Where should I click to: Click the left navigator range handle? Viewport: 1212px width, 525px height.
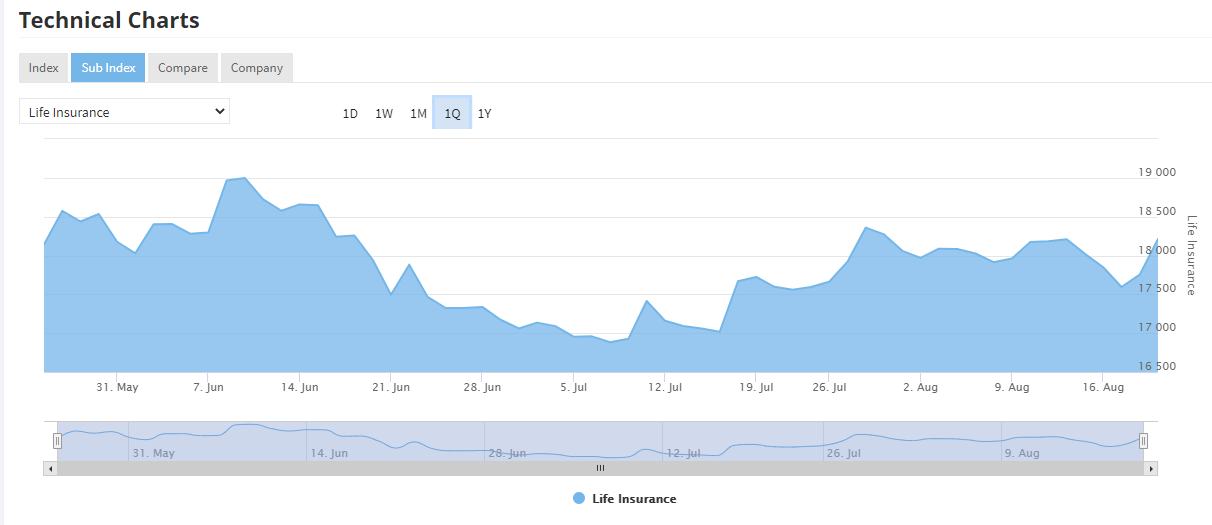(x=57, y=441)
